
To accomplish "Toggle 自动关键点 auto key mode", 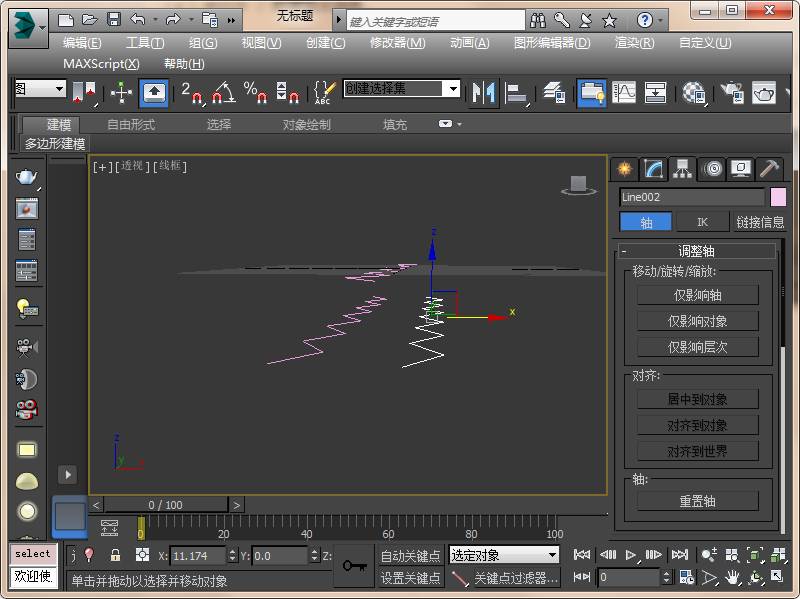I will pyautogui.click(x=410, y=556).
